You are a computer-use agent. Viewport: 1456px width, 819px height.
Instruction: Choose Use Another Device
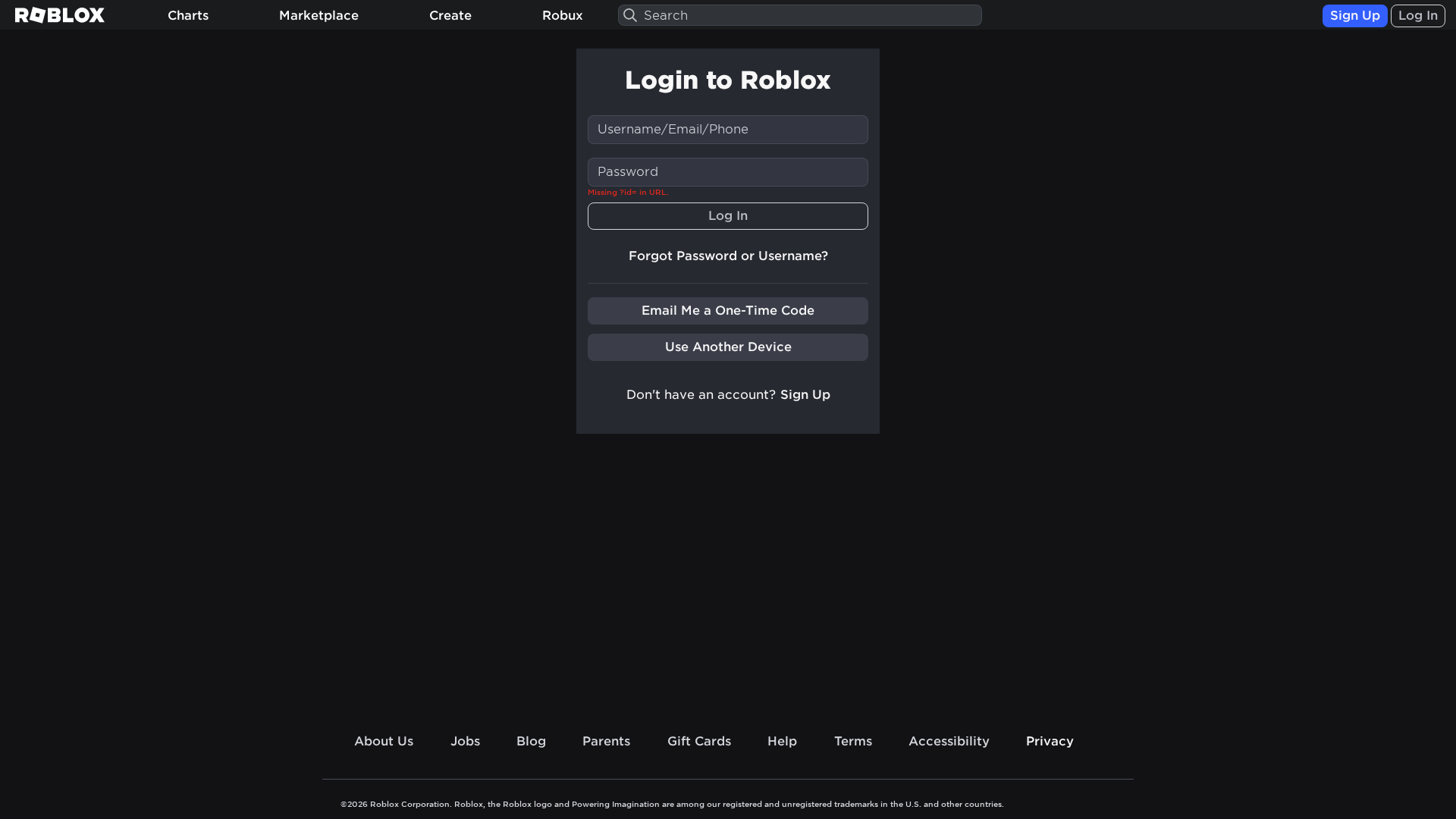tap(728, 347)
